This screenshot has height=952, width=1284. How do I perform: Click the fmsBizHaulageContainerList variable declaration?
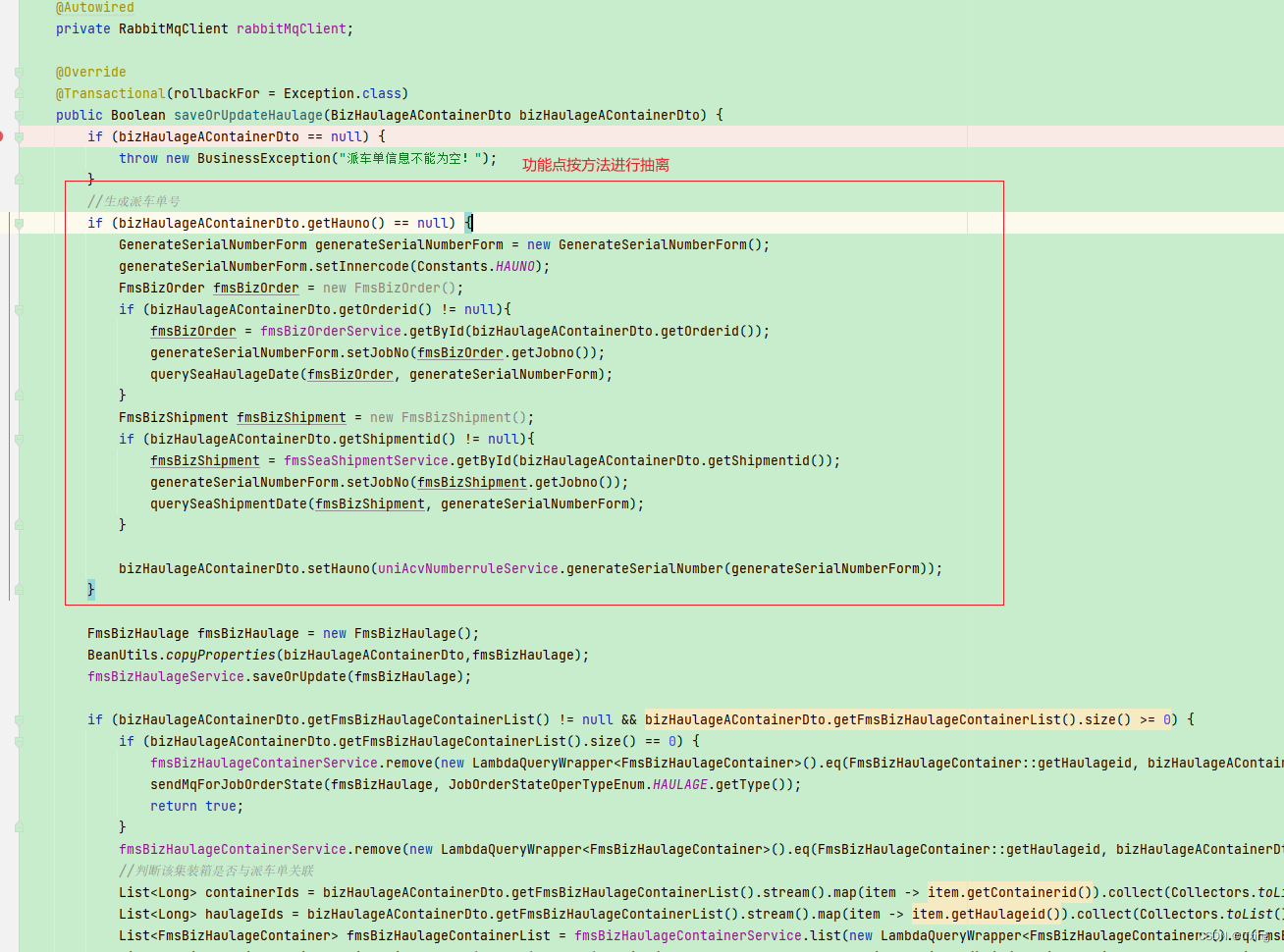pyautogui.click(x=449, y=935)
